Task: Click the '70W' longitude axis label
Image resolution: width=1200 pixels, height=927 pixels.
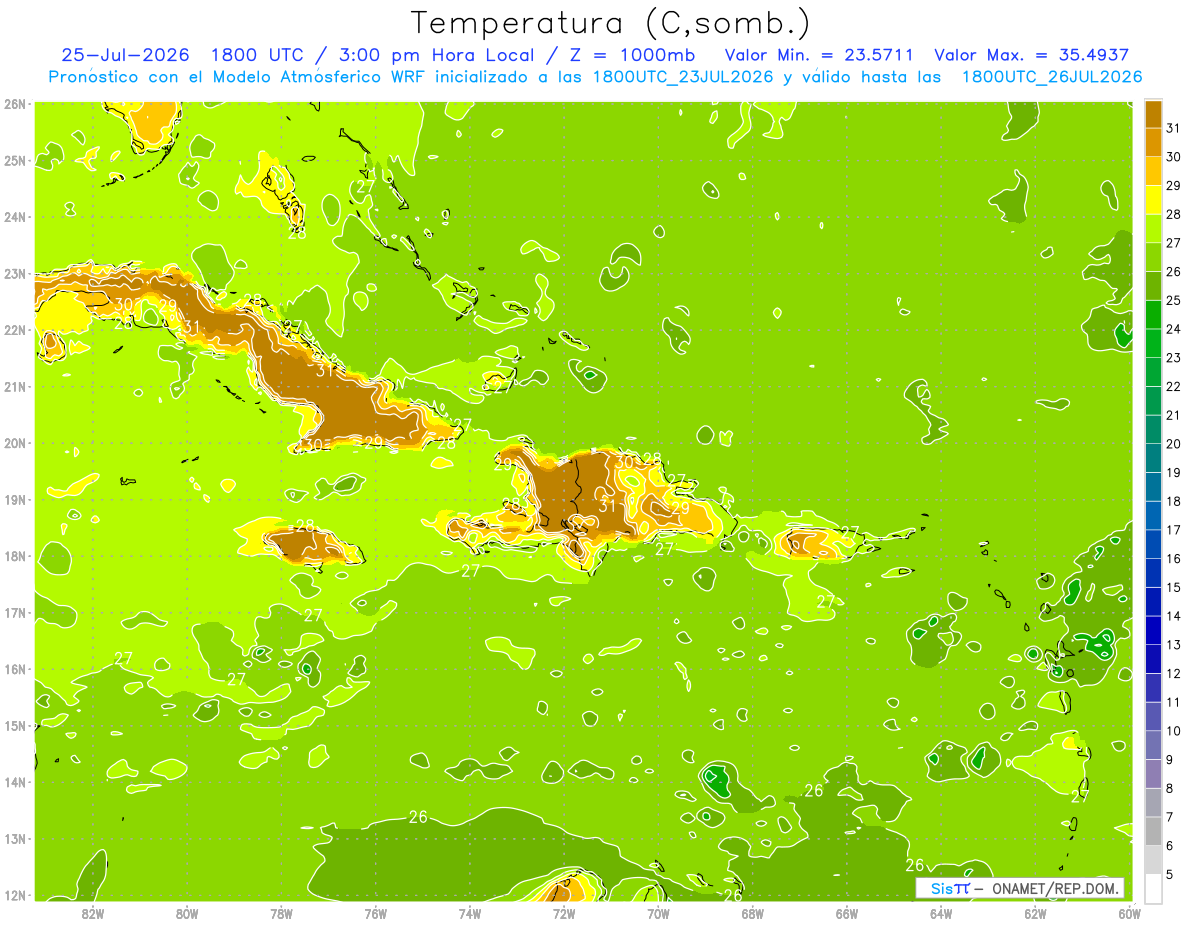Action: [x=658, y=913]
